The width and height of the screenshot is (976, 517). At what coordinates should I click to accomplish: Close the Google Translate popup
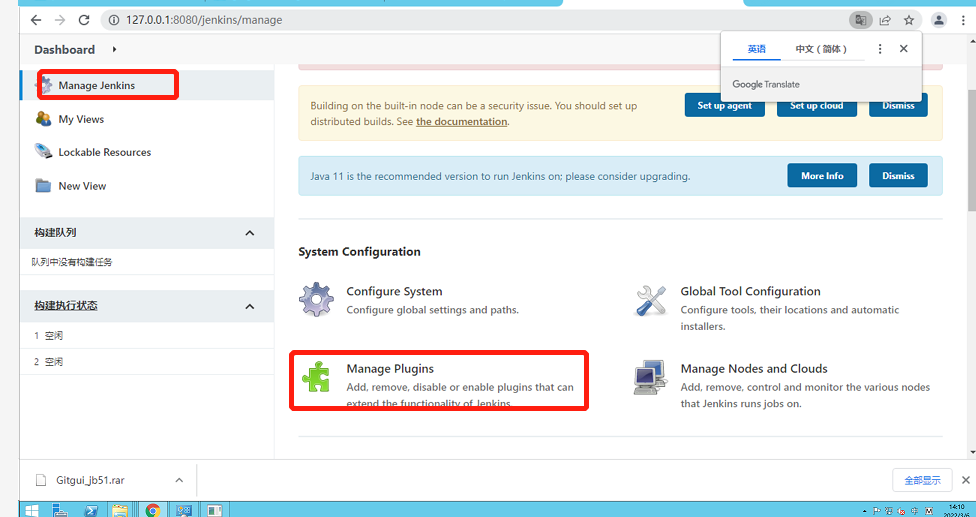click(904, 49)
